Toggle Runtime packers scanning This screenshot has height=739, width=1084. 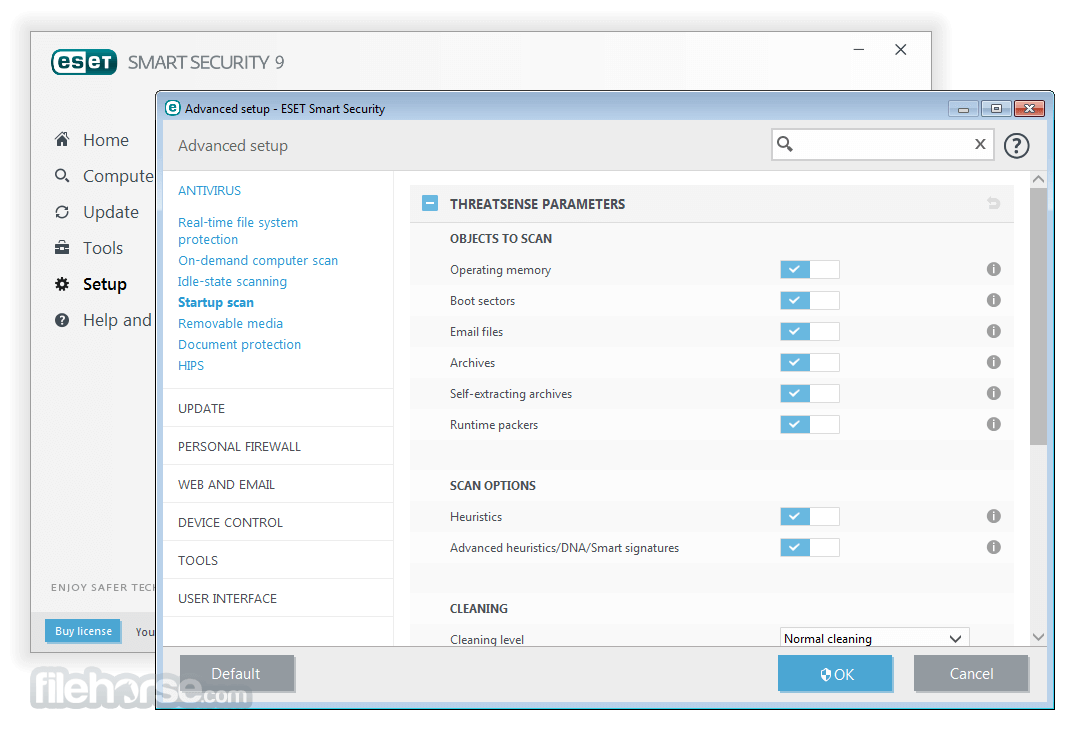[810, 424]
